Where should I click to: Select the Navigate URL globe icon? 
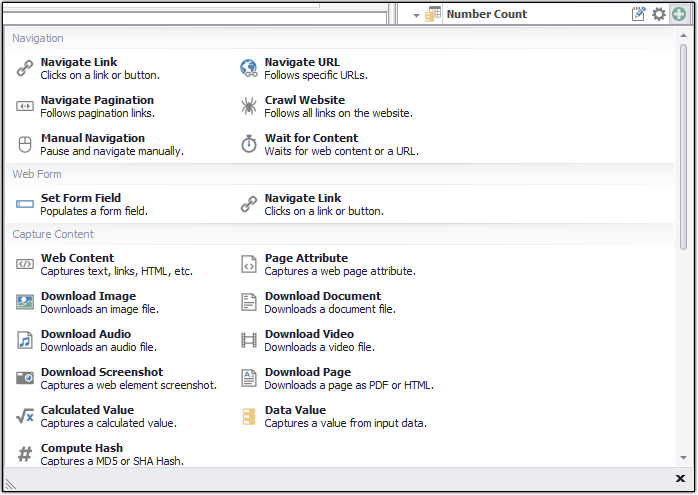(249, 68)
